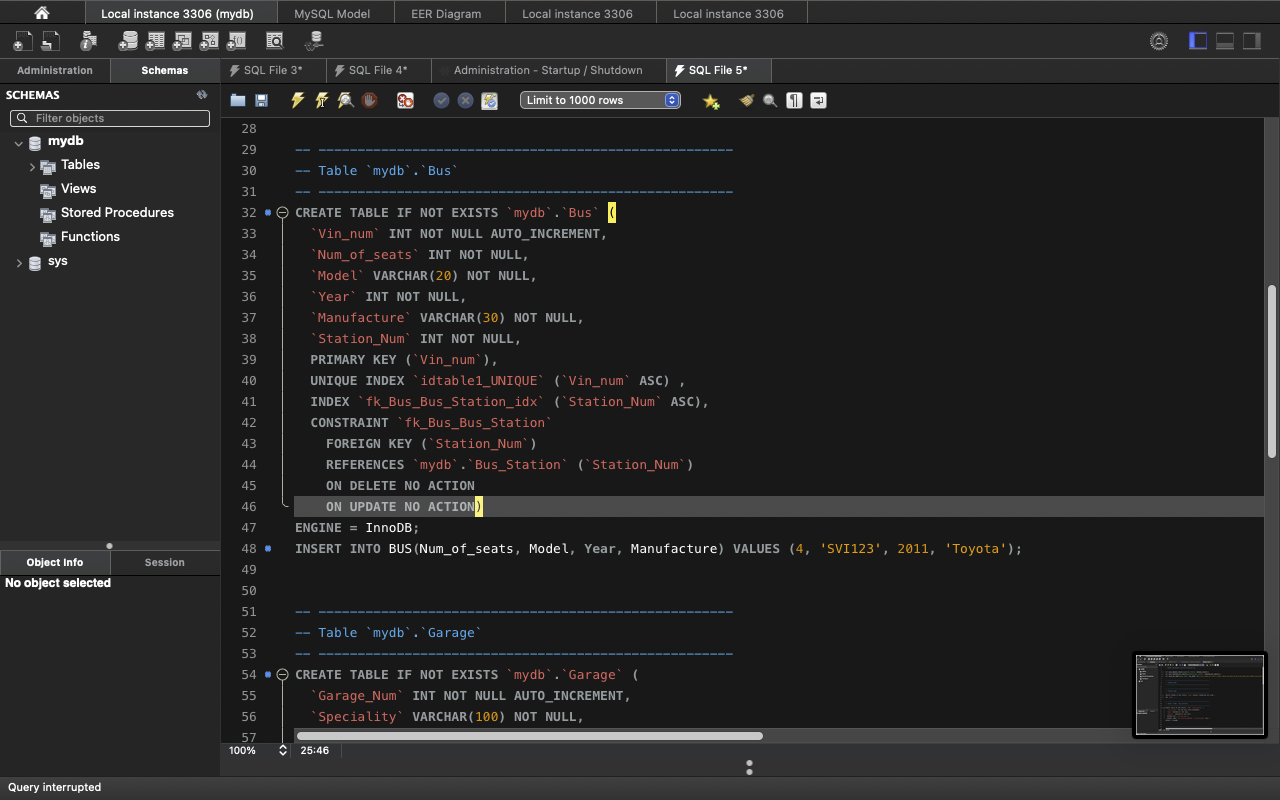
Task: Toggle the bottom output panel visibility
Action: (x=1225, y=41)
